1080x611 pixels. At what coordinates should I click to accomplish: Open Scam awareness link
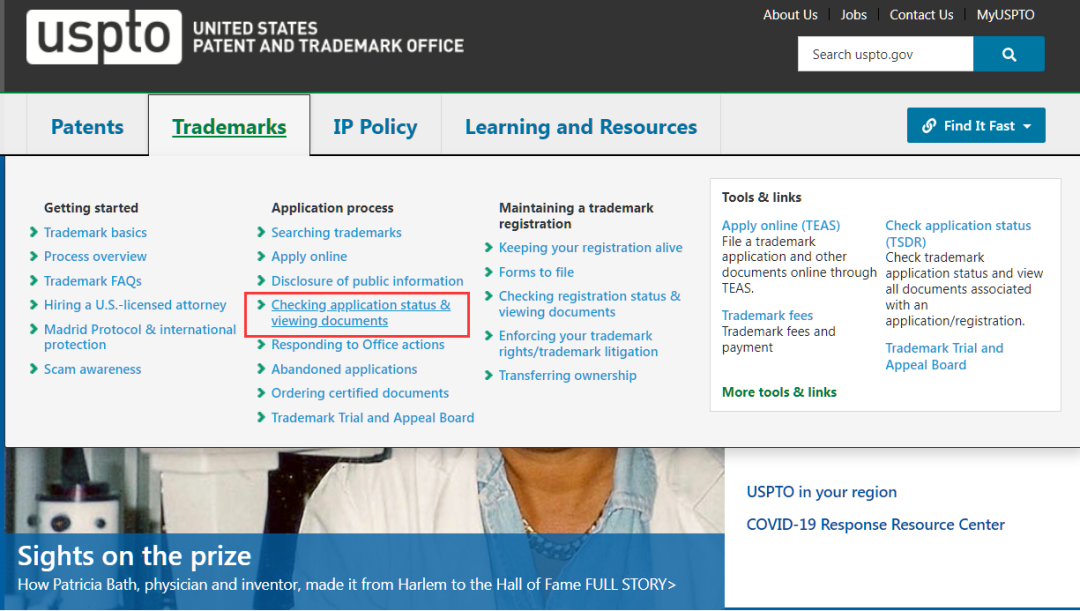click(92, 369)
